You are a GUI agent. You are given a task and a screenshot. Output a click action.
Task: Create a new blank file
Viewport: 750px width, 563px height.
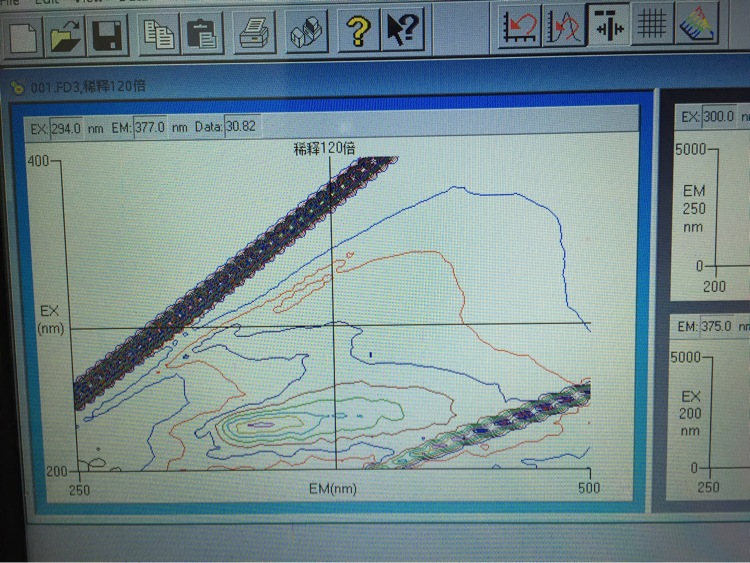pyautogui.click(x=23, y=37)
